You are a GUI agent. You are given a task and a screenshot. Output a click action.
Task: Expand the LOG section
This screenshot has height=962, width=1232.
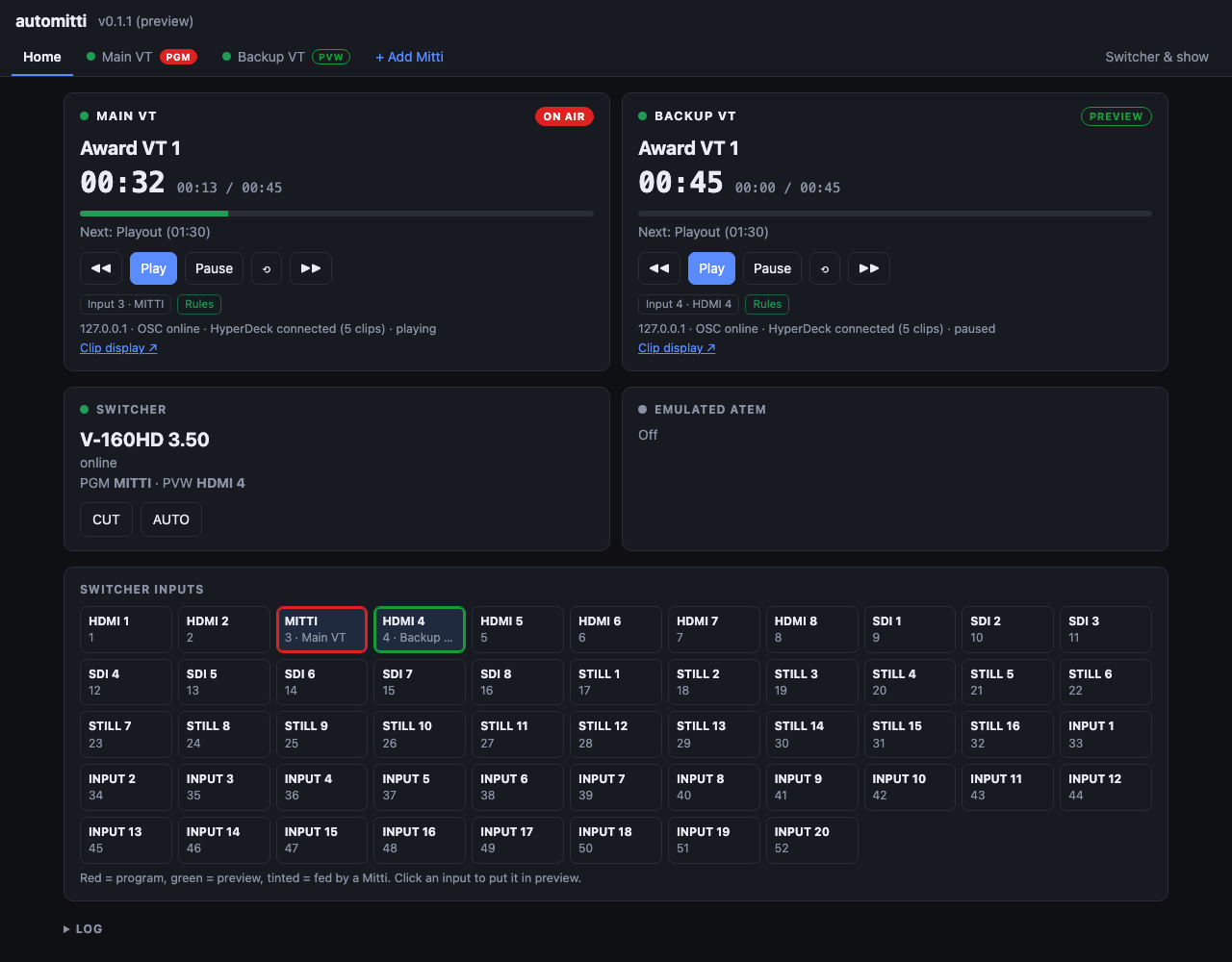tap(83, 928)
